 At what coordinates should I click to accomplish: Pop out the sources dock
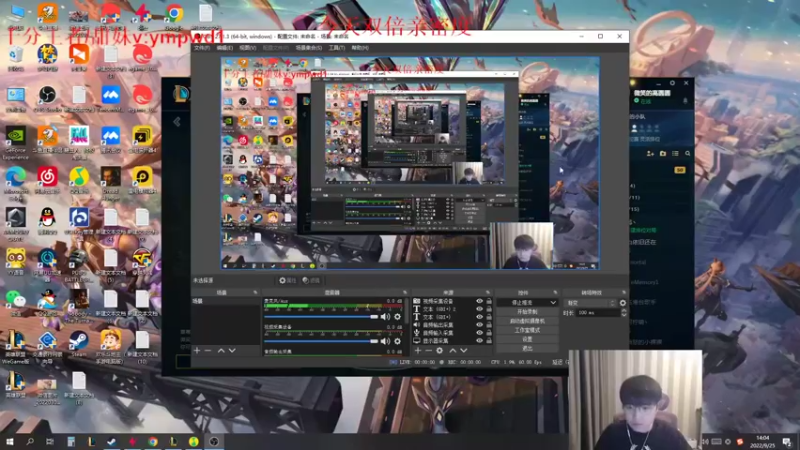point(488,292)
